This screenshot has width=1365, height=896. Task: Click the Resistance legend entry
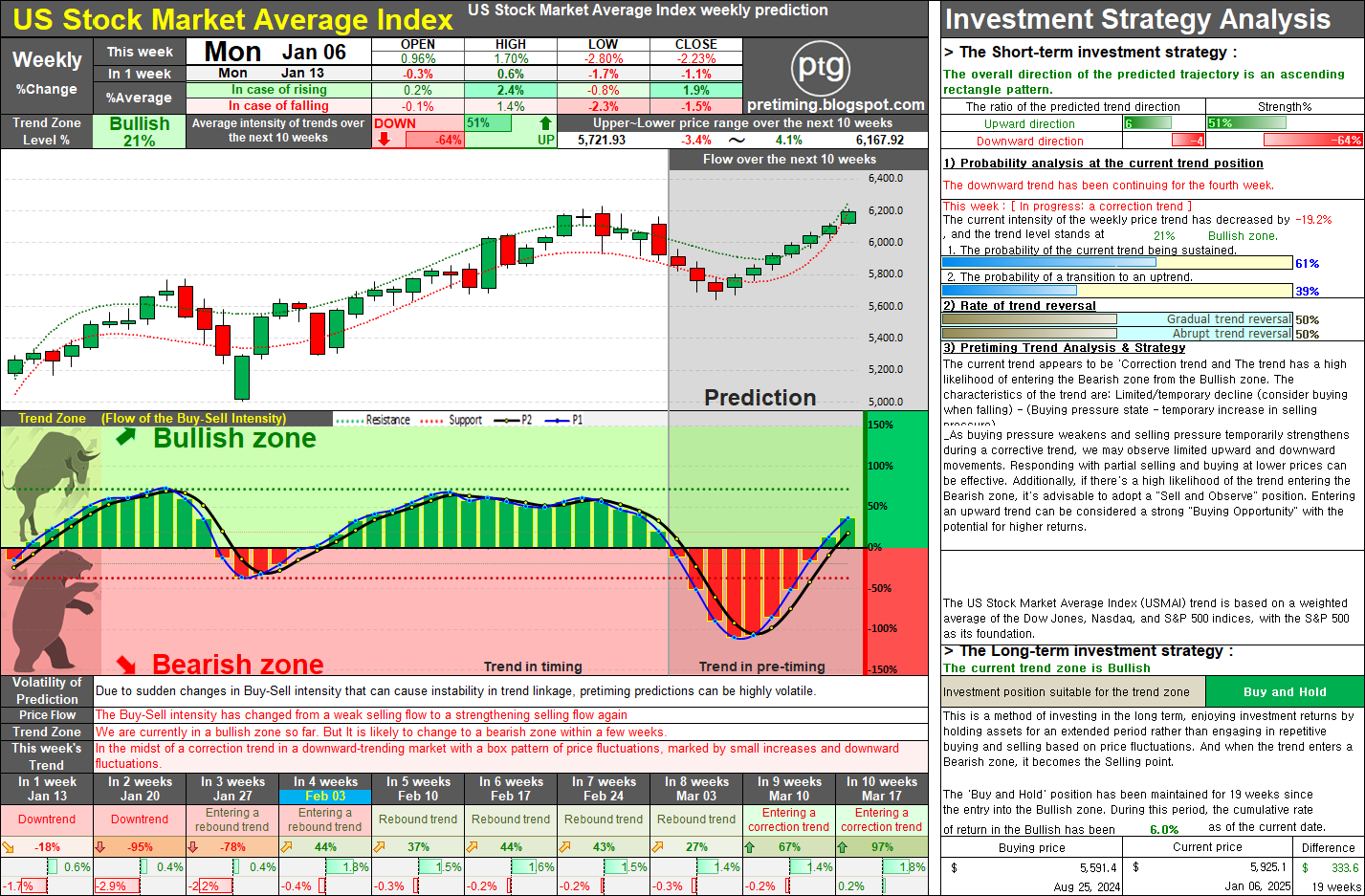coord(374,420)
